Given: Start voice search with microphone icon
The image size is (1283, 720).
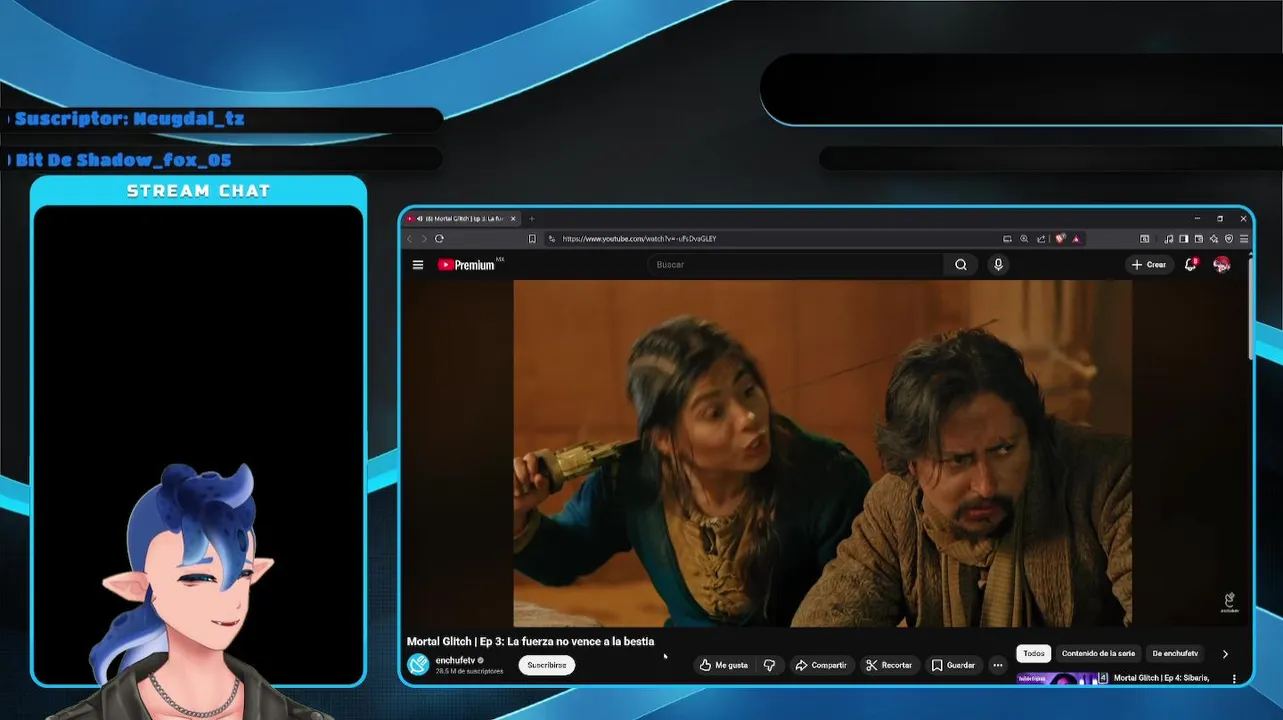Looking at the screenshot, I should pos(998,265).
